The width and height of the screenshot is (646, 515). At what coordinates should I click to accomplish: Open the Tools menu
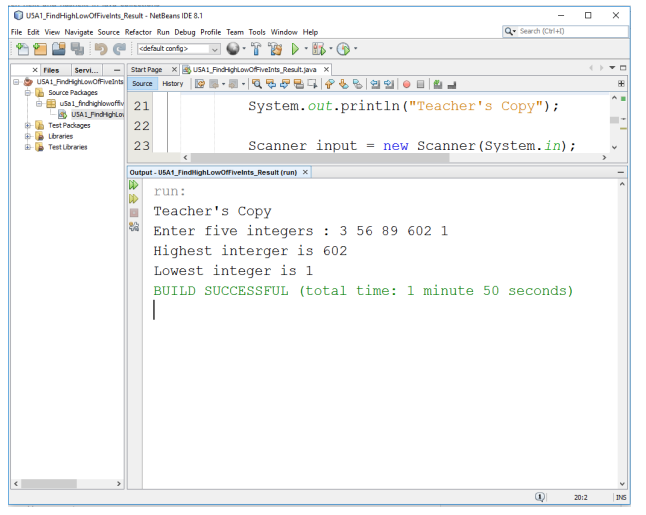coord(257,32)
